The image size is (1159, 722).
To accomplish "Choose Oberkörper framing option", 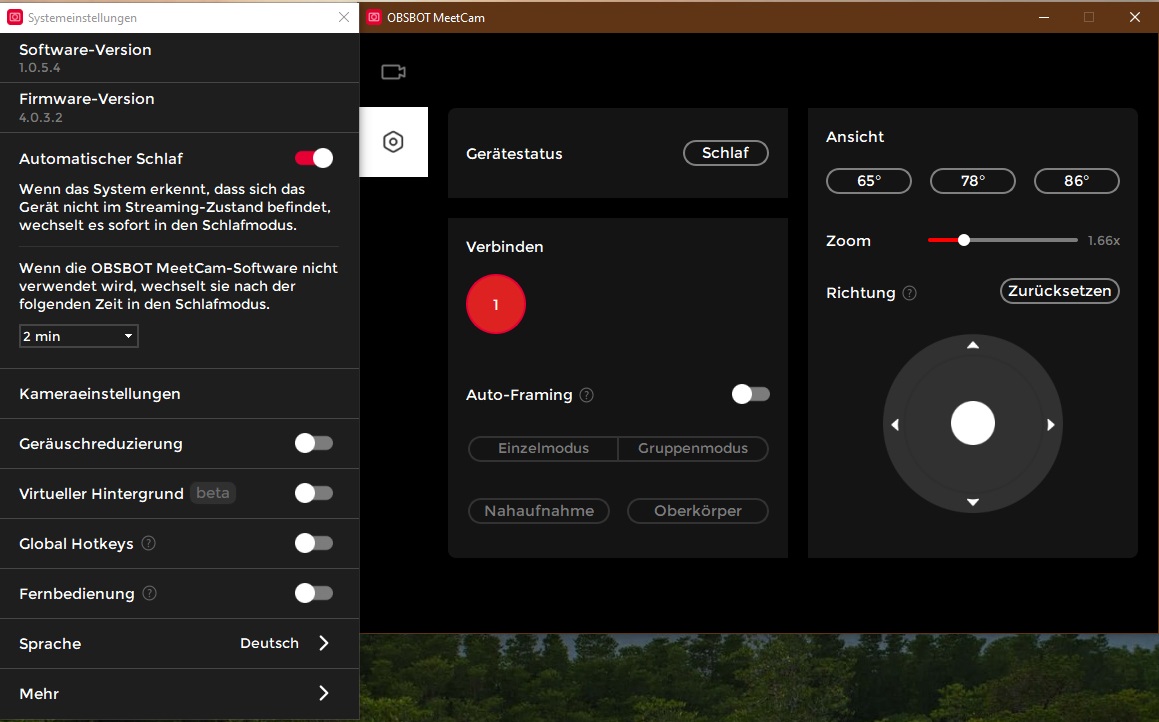I will 698,511.
